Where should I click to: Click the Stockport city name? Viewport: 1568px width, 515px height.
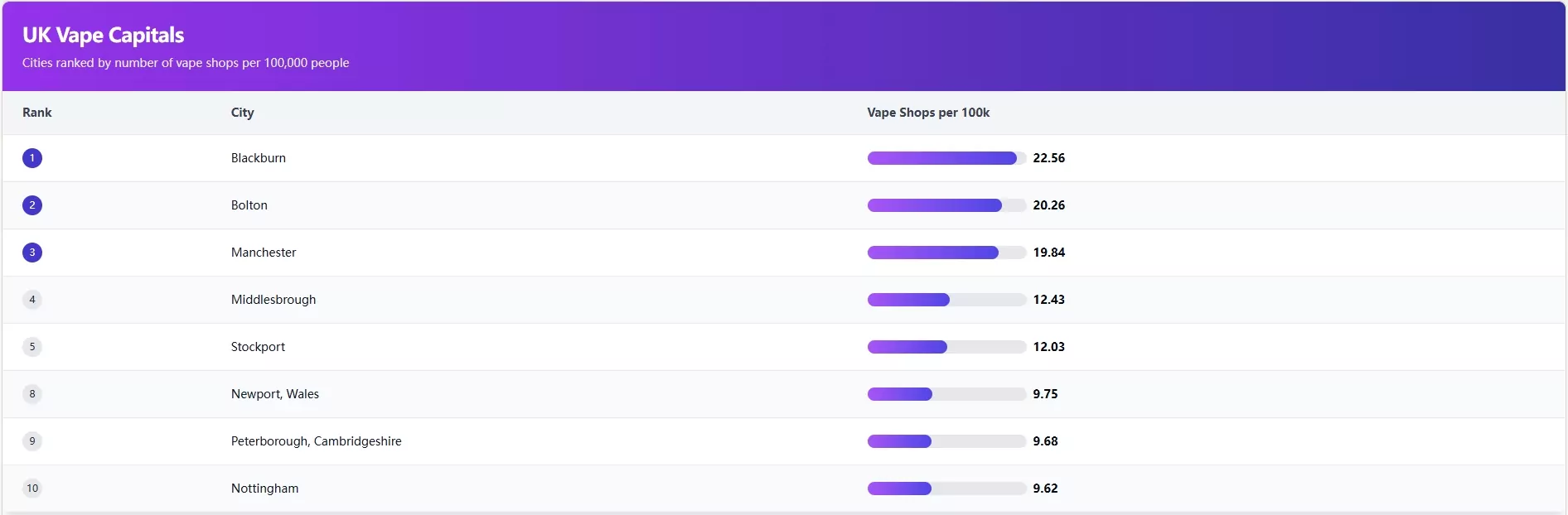point(258,347)
